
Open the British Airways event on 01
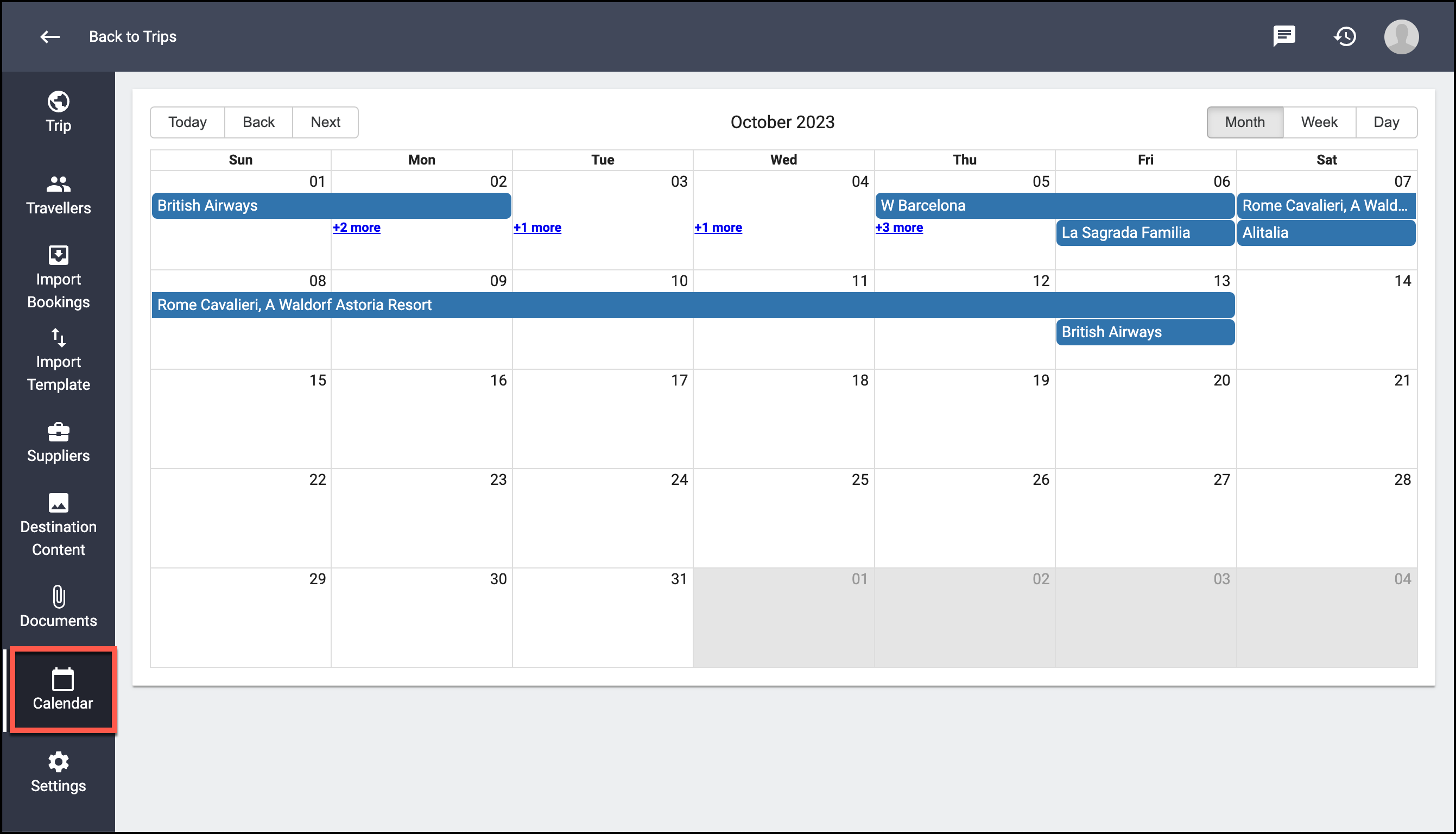332,206
